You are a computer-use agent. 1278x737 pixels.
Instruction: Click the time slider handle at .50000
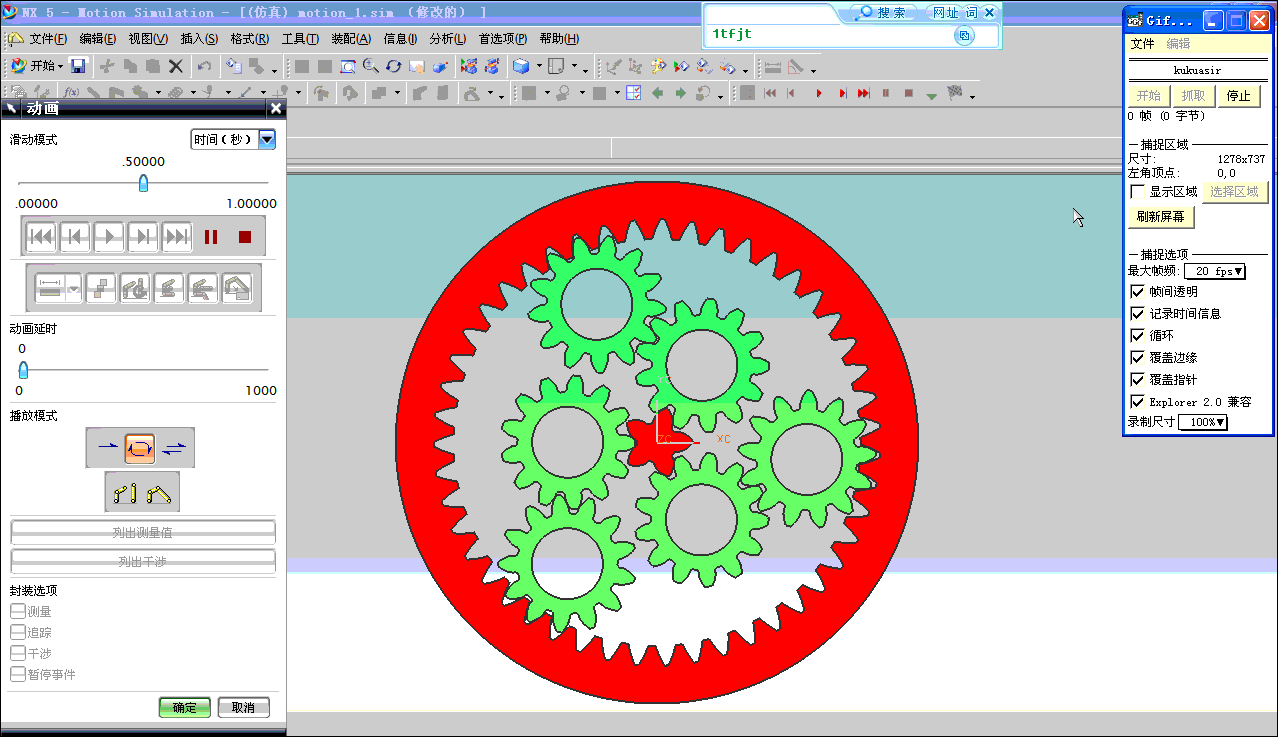143,183
